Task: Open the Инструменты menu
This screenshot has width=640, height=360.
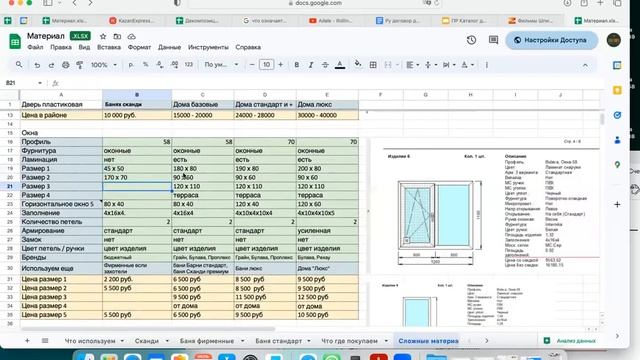Action: [208, 47]
